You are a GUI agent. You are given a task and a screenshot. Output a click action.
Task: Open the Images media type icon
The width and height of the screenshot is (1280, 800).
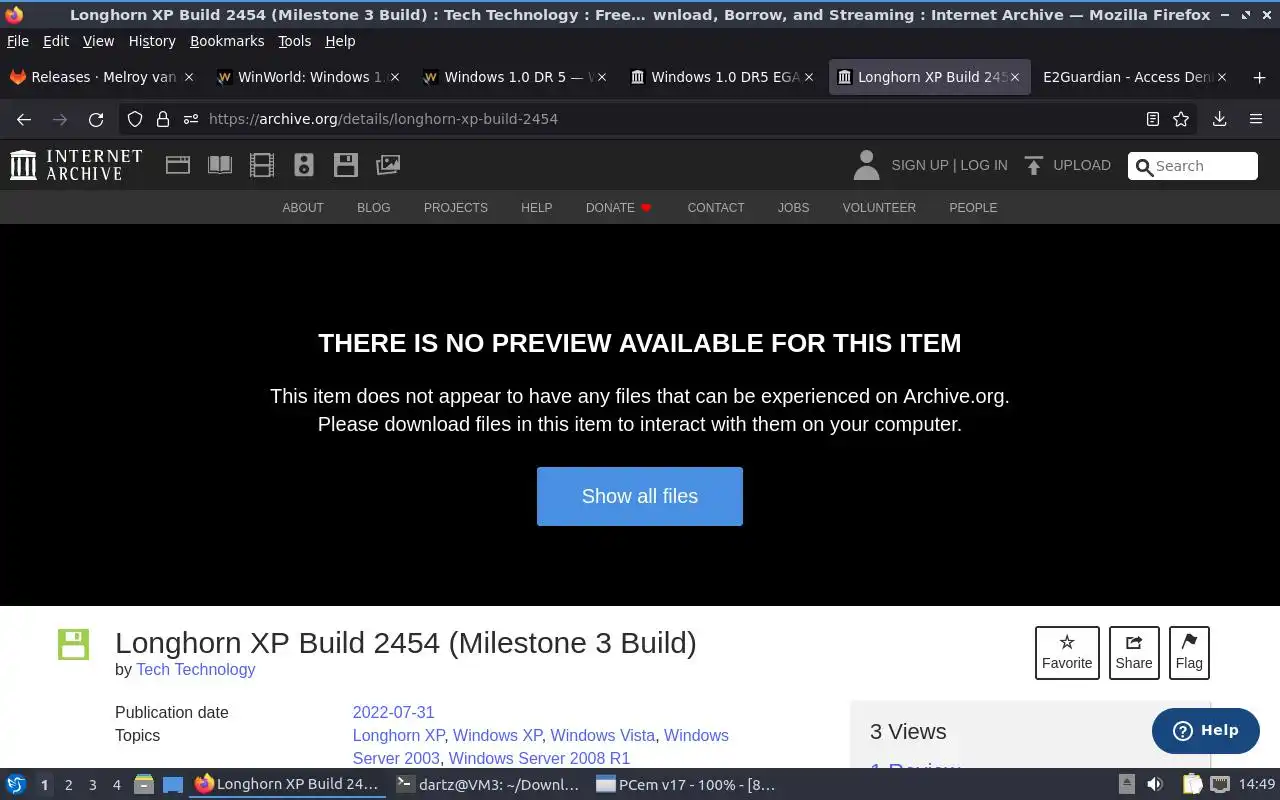388,165
